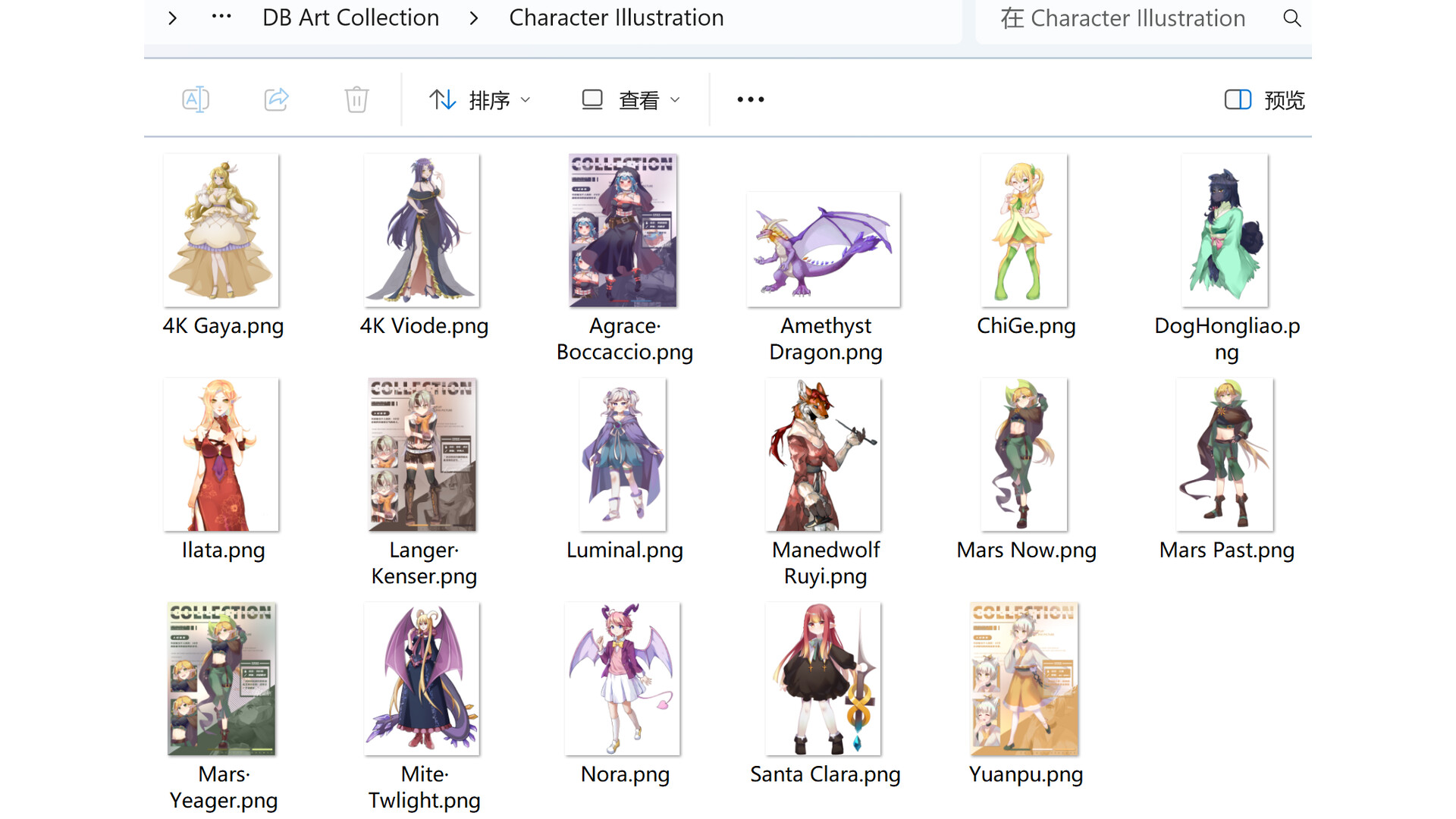Select the Amethyst Dragon.png file
1456x819 pixels.
[x=823, y=249]
